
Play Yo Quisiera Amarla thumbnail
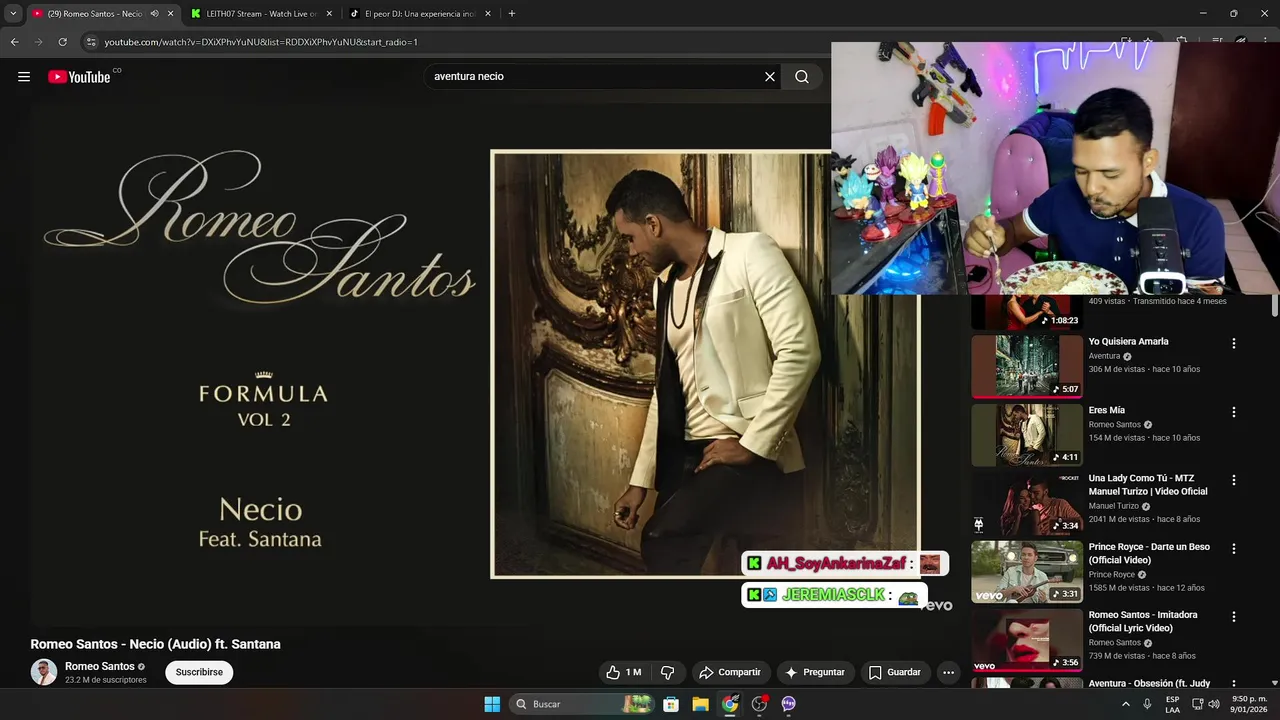pos(1027,366)
